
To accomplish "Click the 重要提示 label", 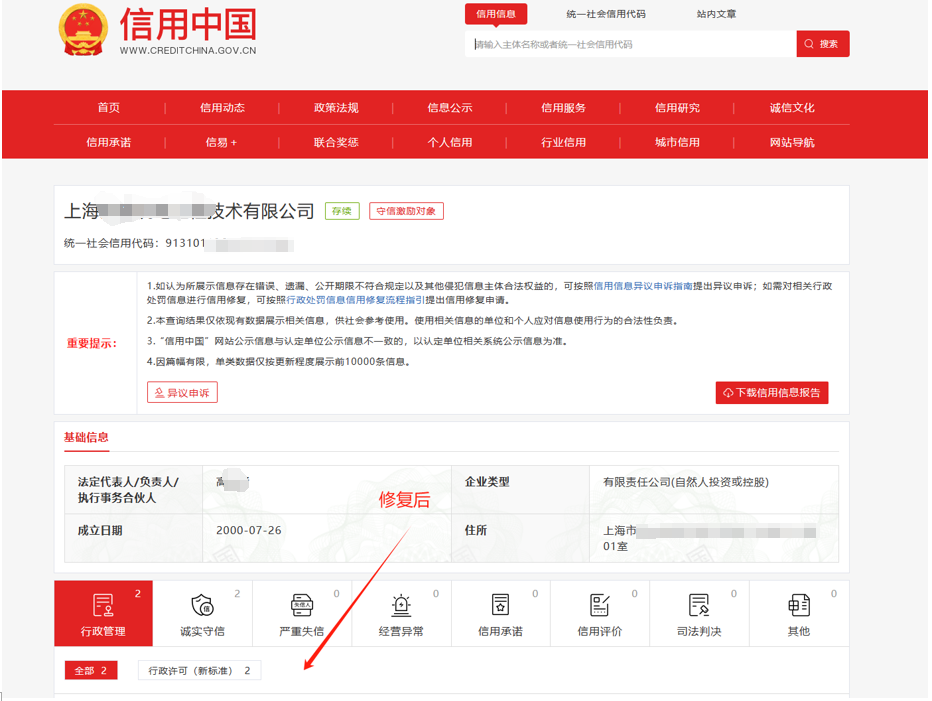I will tap(92, 343).
